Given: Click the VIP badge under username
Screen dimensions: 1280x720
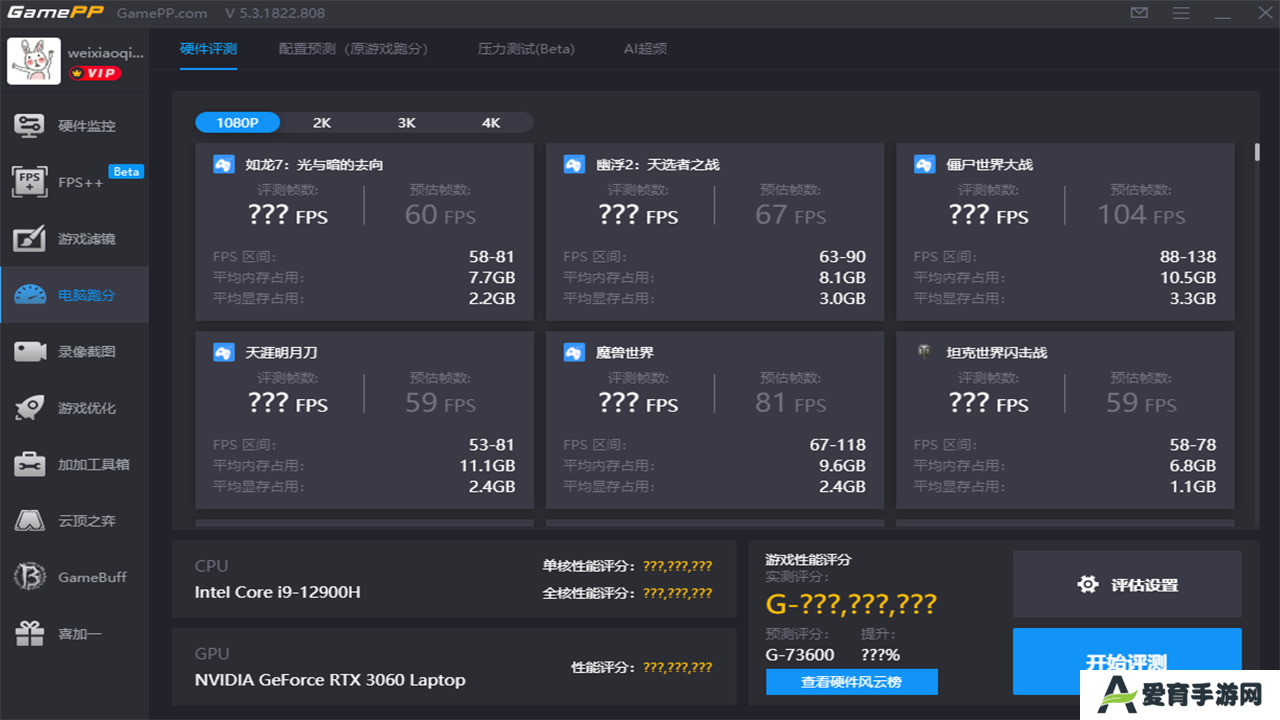Looking at the screenshot, I should [x=95, y=73].
